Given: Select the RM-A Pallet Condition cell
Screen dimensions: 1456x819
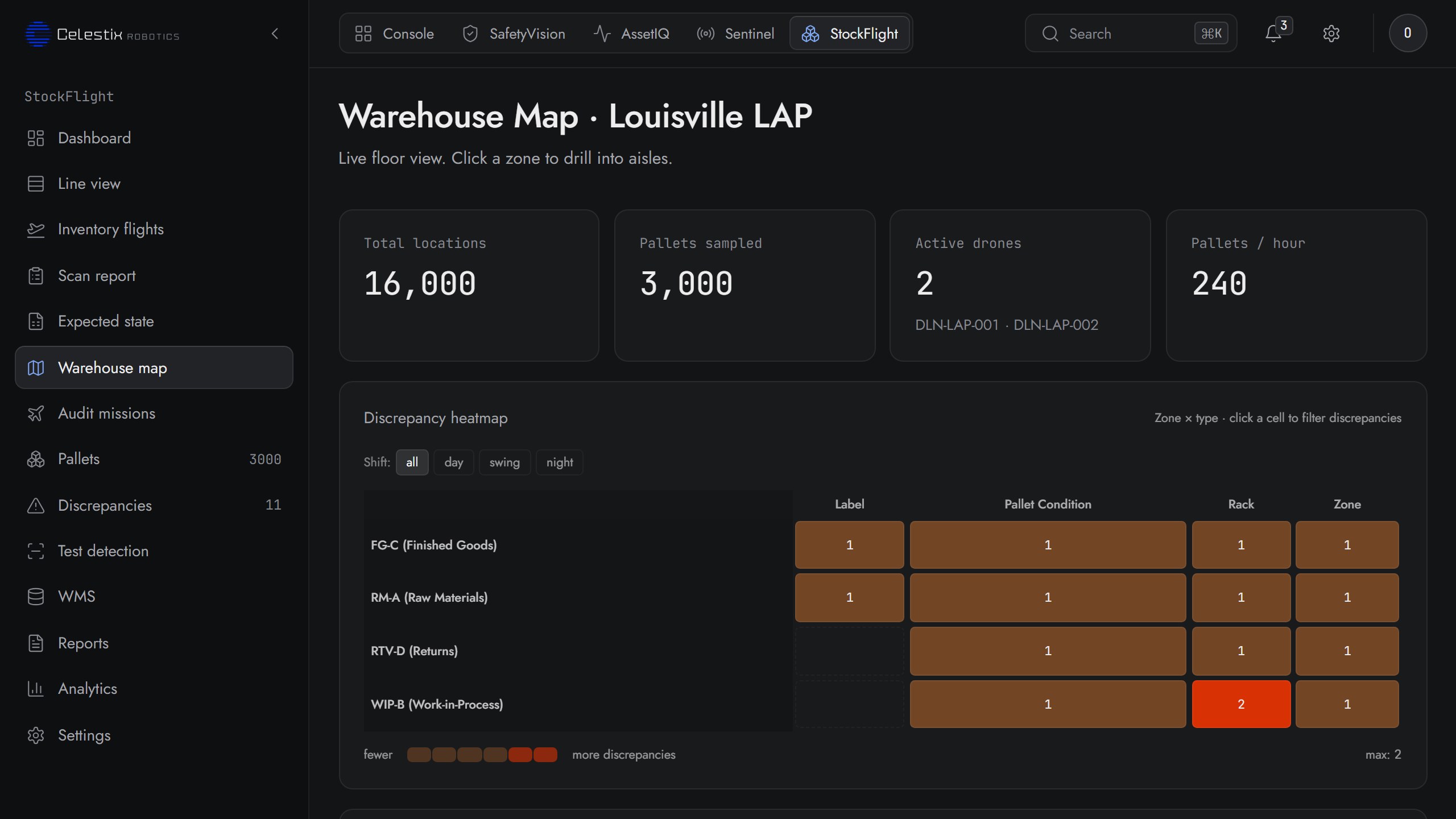Looking at the screenshot, I should 1048,597.
